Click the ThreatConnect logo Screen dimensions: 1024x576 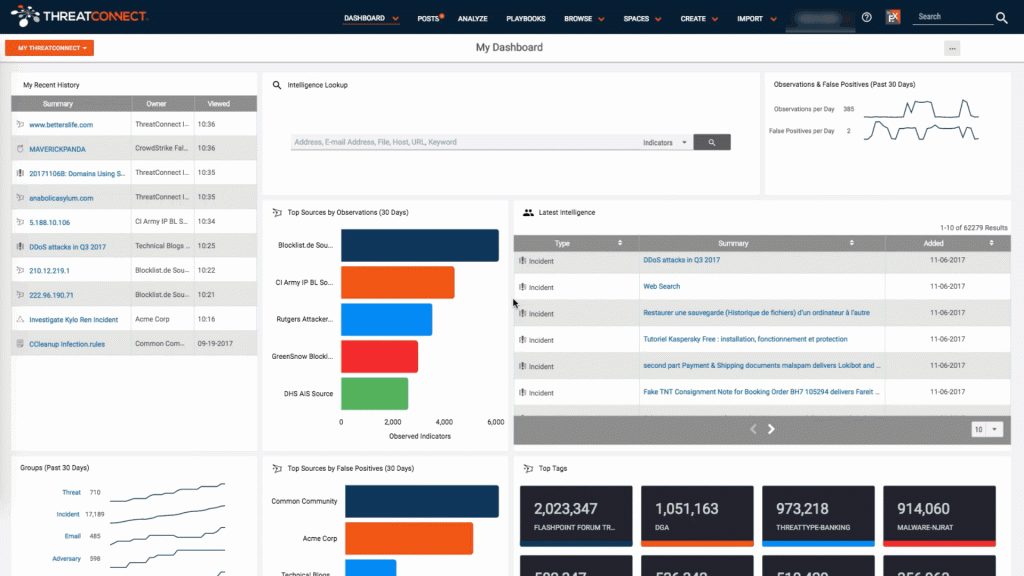click(x=80, y=16)
